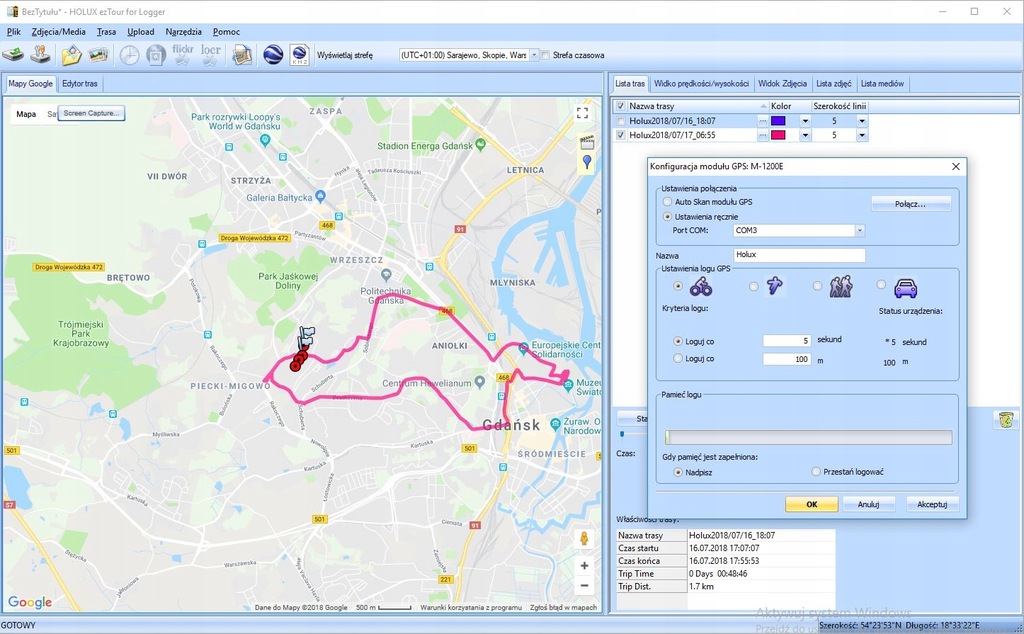
Task: Open the GPS module configuration tool icon
Action: [x=41, y=55]
